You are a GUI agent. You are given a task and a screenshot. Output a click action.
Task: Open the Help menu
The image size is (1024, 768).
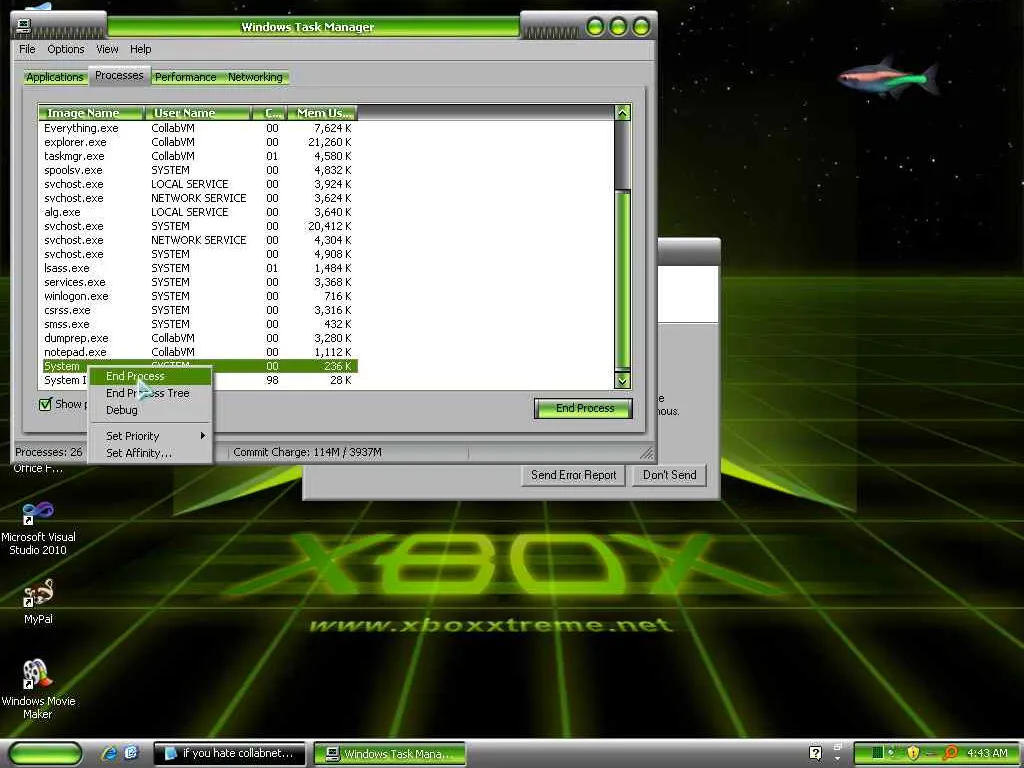(x=140, y=49)
